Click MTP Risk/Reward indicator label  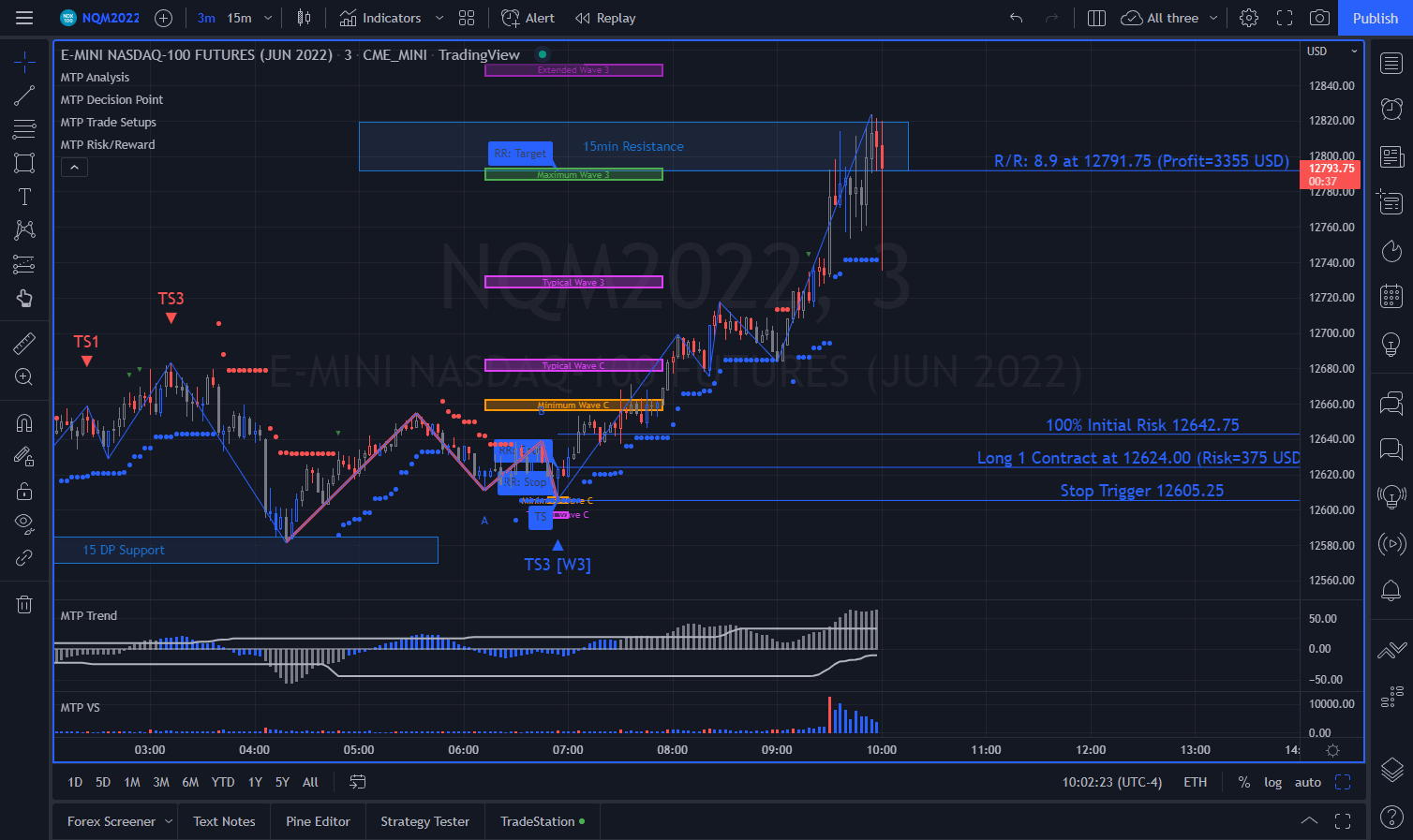pos(108,145)
